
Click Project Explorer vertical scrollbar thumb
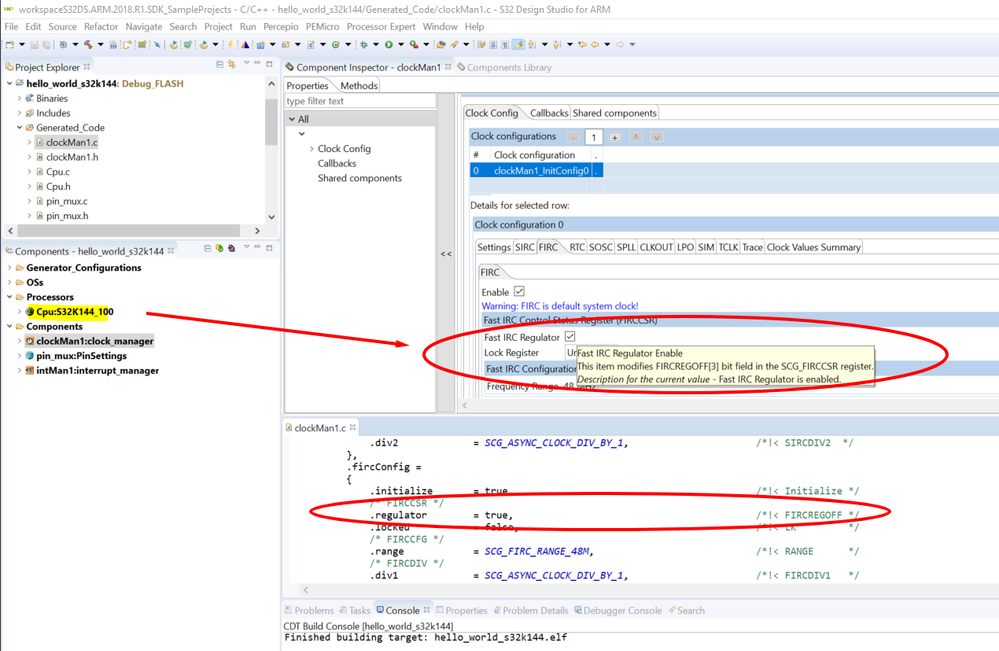click(271, 121)
